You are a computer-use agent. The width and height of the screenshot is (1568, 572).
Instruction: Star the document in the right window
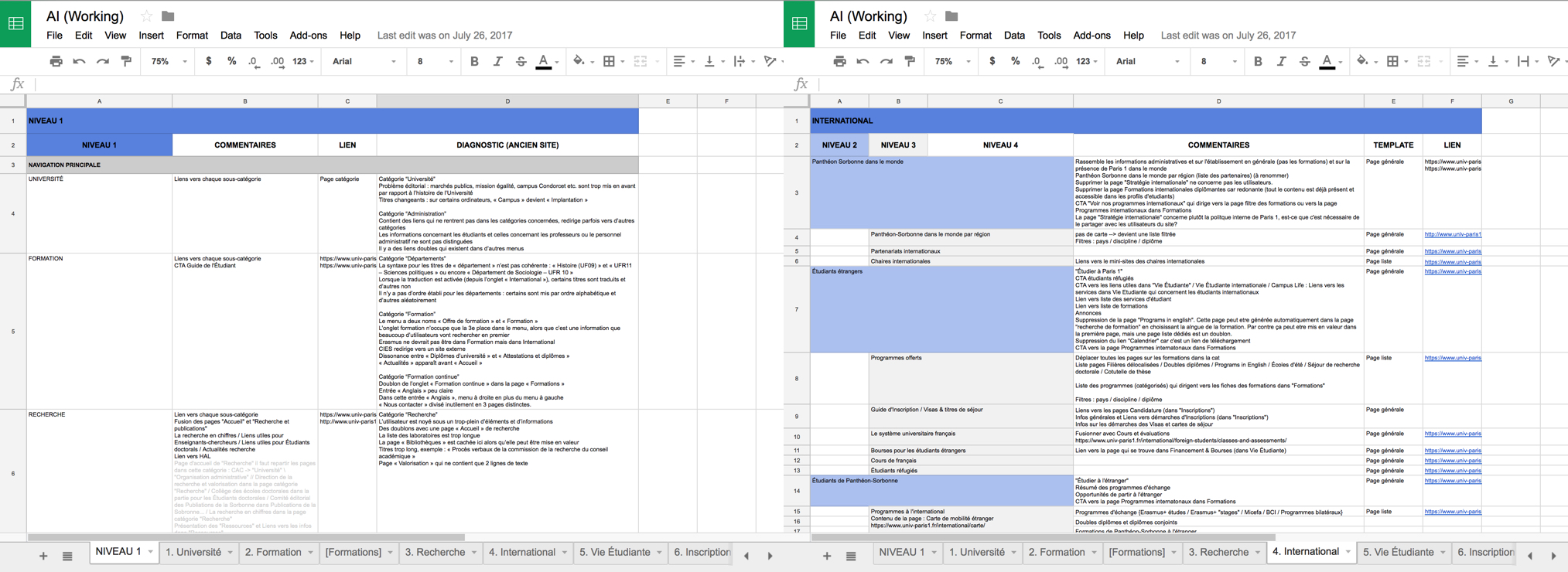point(930,15)
